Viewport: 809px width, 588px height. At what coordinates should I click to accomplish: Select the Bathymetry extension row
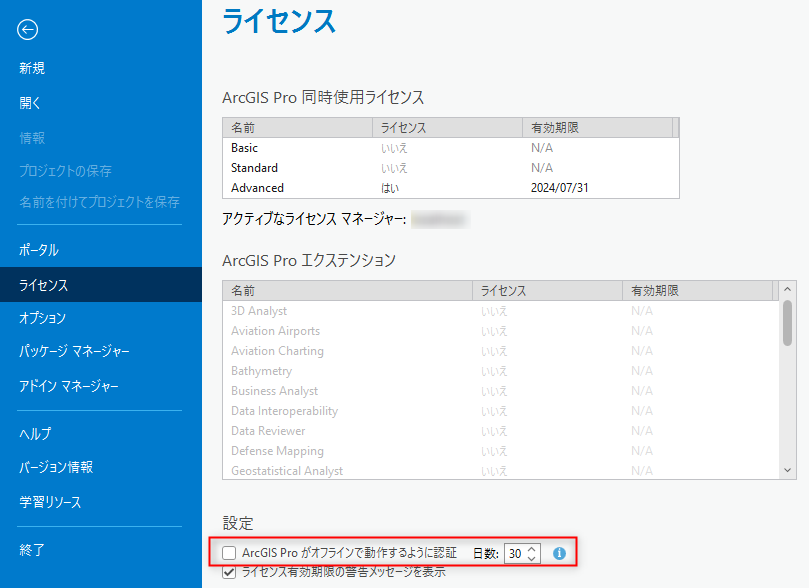500,371
